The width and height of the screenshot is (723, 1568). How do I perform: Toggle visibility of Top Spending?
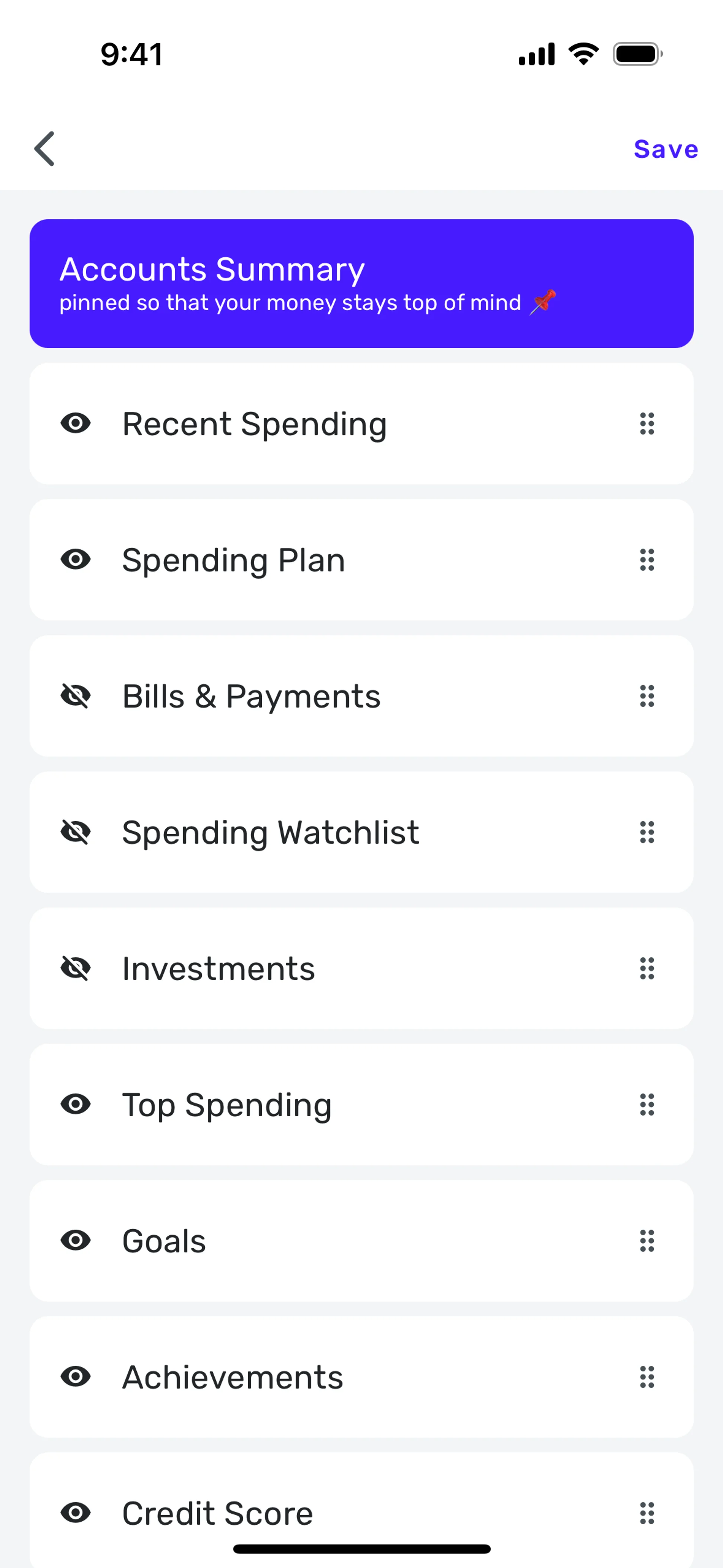click(x=75, y=1104)
